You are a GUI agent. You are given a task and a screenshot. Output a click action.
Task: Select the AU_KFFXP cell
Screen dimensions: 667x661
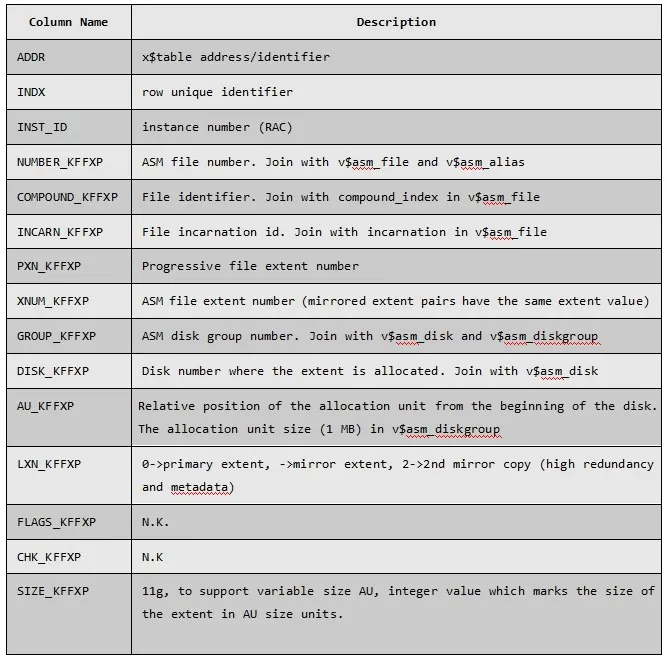(x=45, y=407)
